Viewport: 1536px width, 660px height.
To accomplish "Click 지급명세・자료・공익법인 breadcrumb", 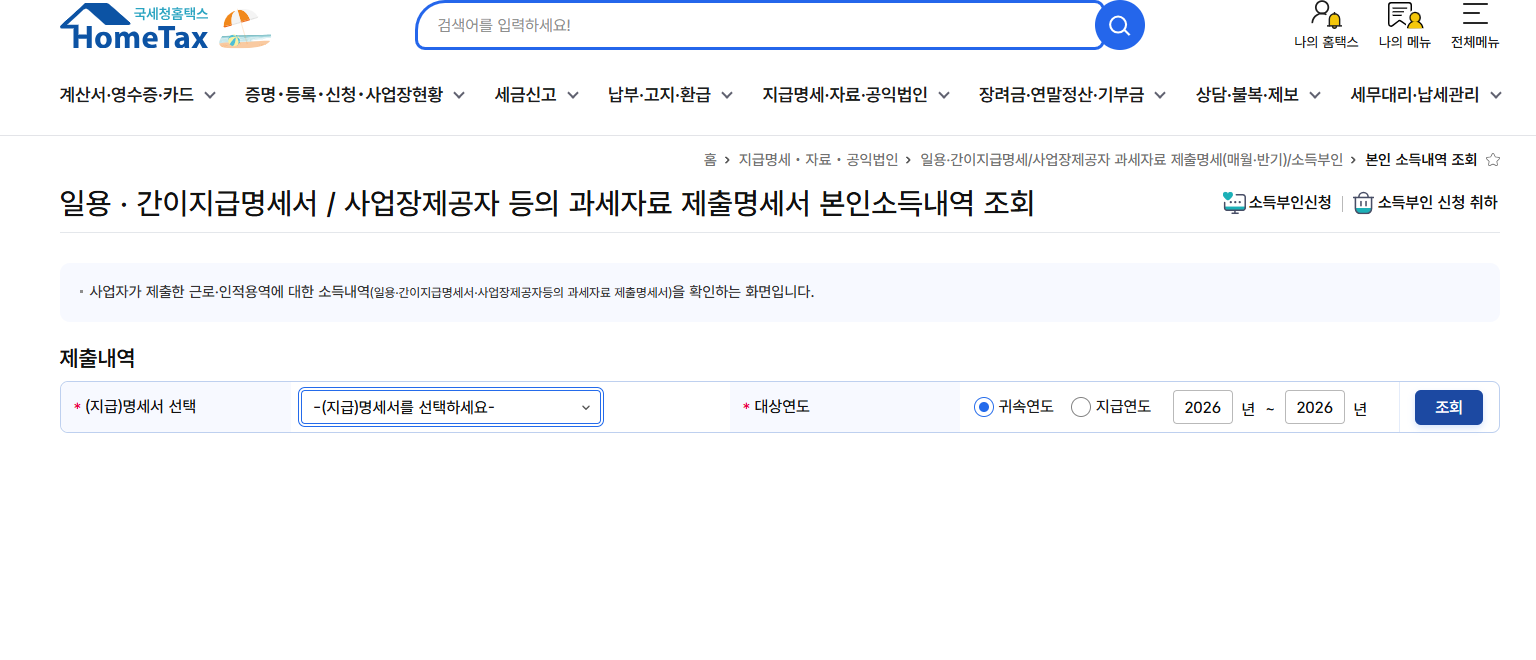I will pos(818,160).
